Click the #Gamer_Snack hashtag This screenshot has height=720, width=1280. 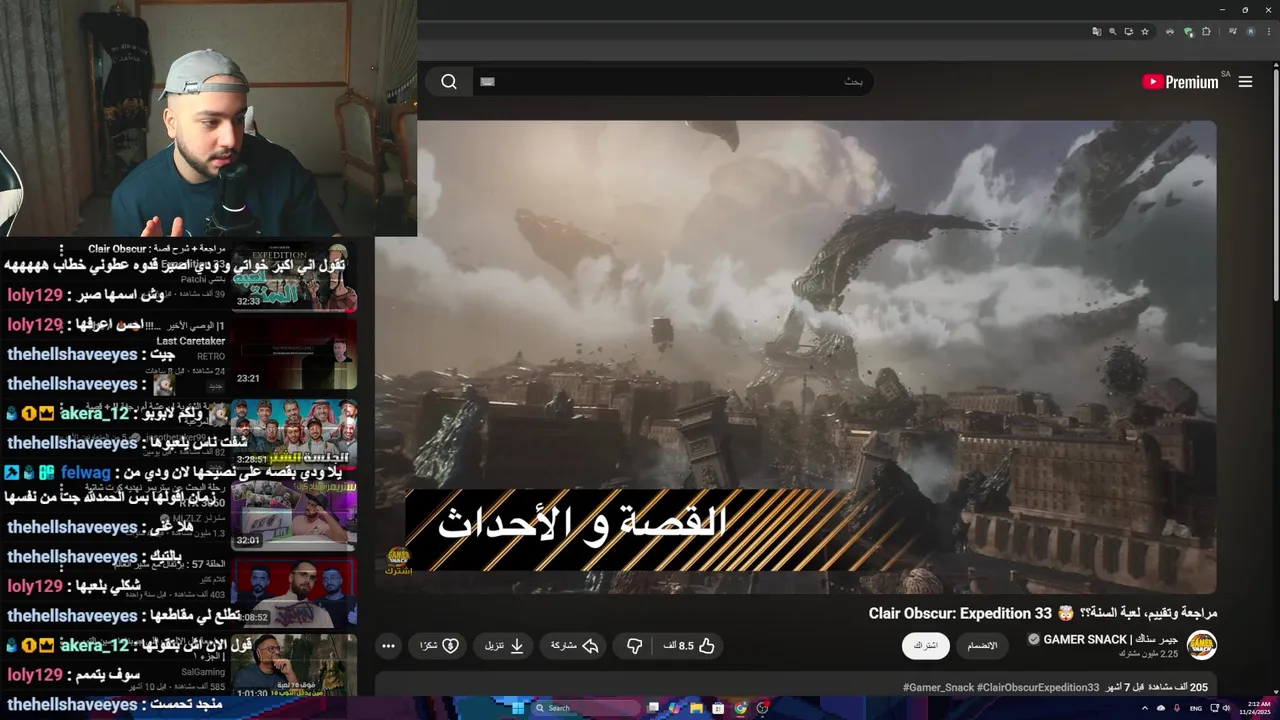pos(938,688)
